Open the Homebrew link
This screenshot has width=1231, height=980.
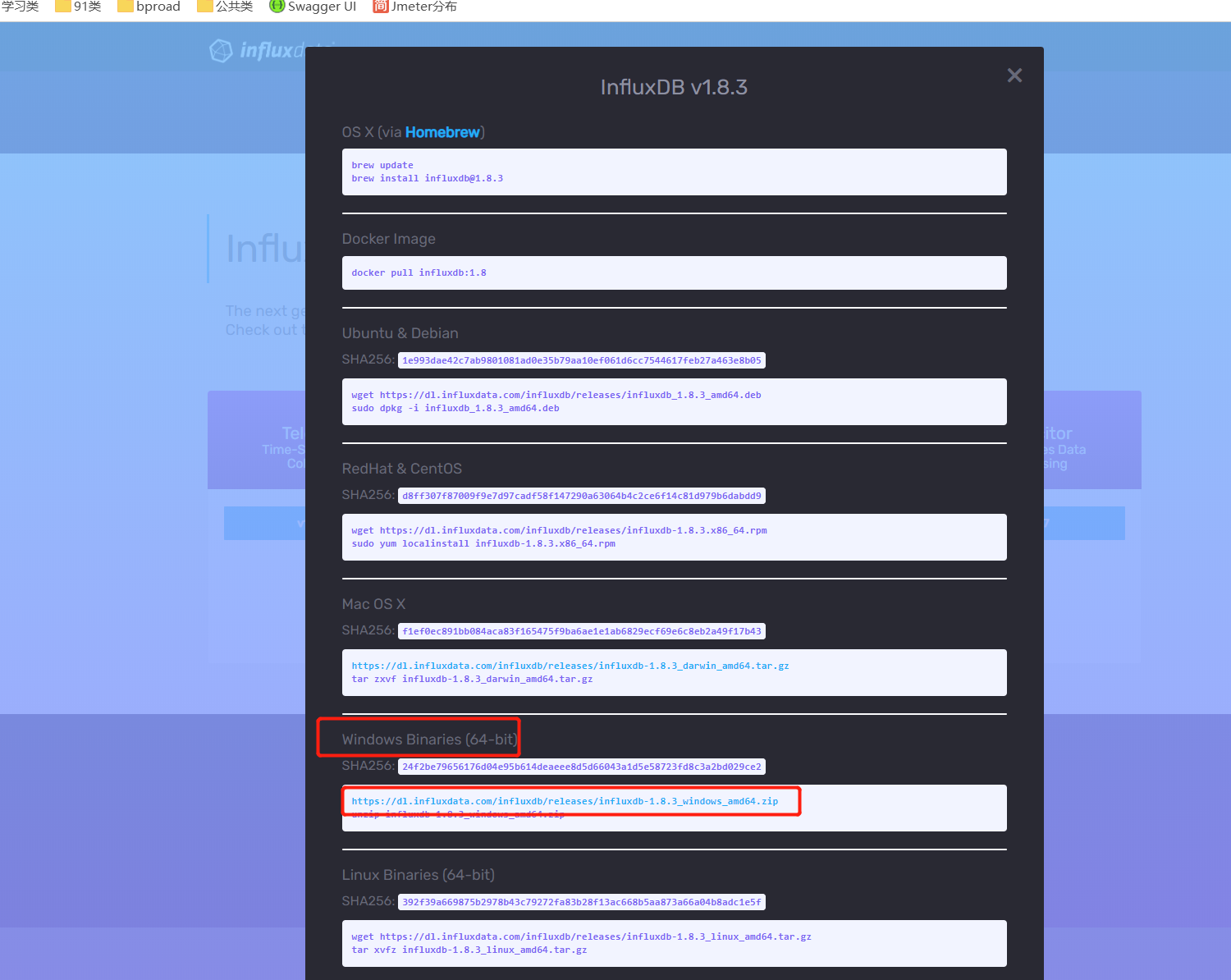(442, 132)
